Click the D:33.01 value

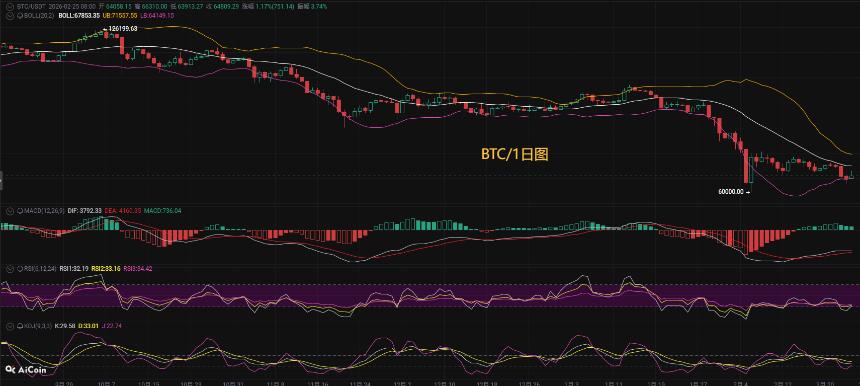(x=88, y=326)
